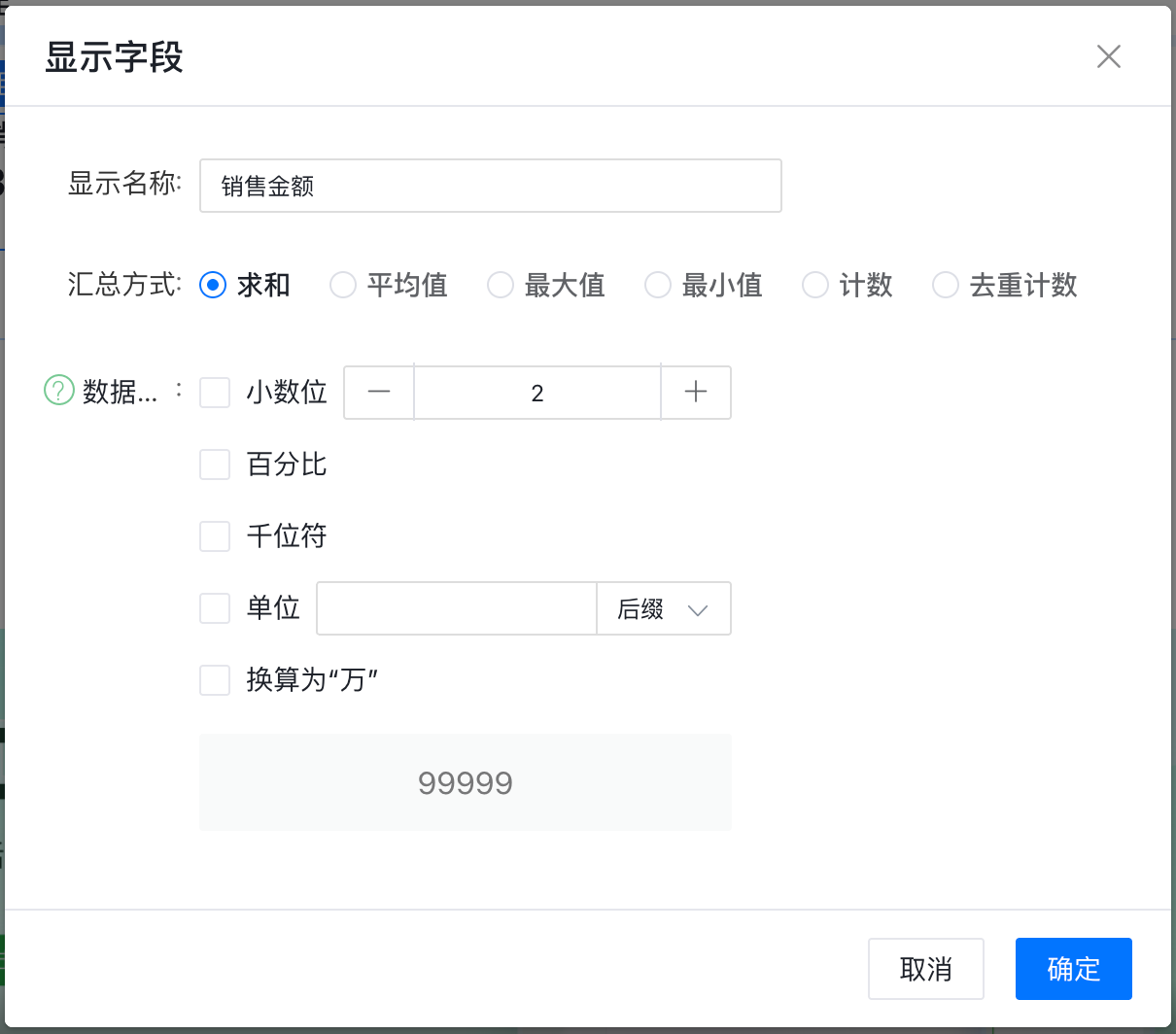Open the 后缀 unit position dropdown
Screen dimensions: 1176x1034
point(664,608)
